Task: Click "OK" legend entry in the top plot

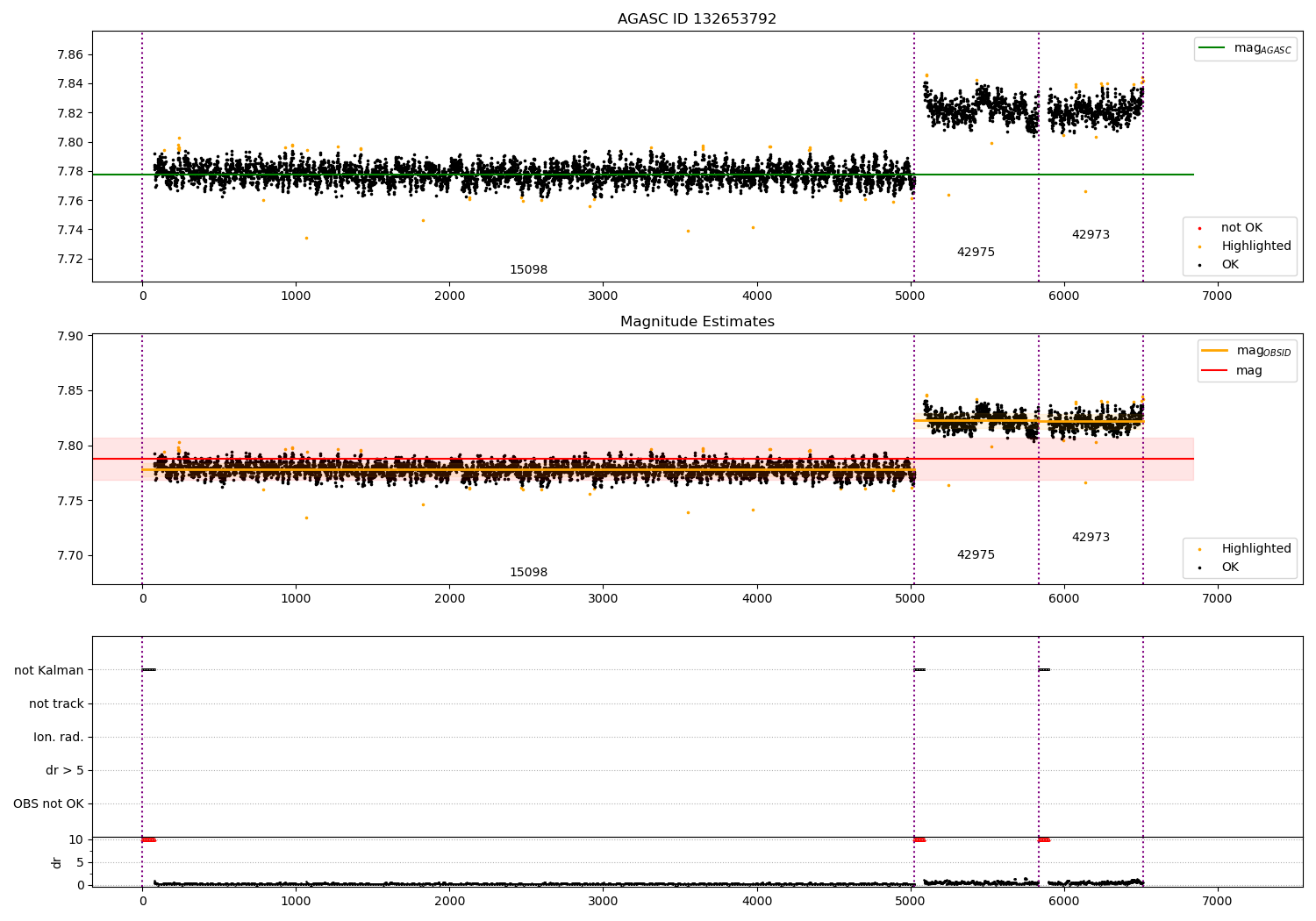Action: click(x=1230, y=265)
